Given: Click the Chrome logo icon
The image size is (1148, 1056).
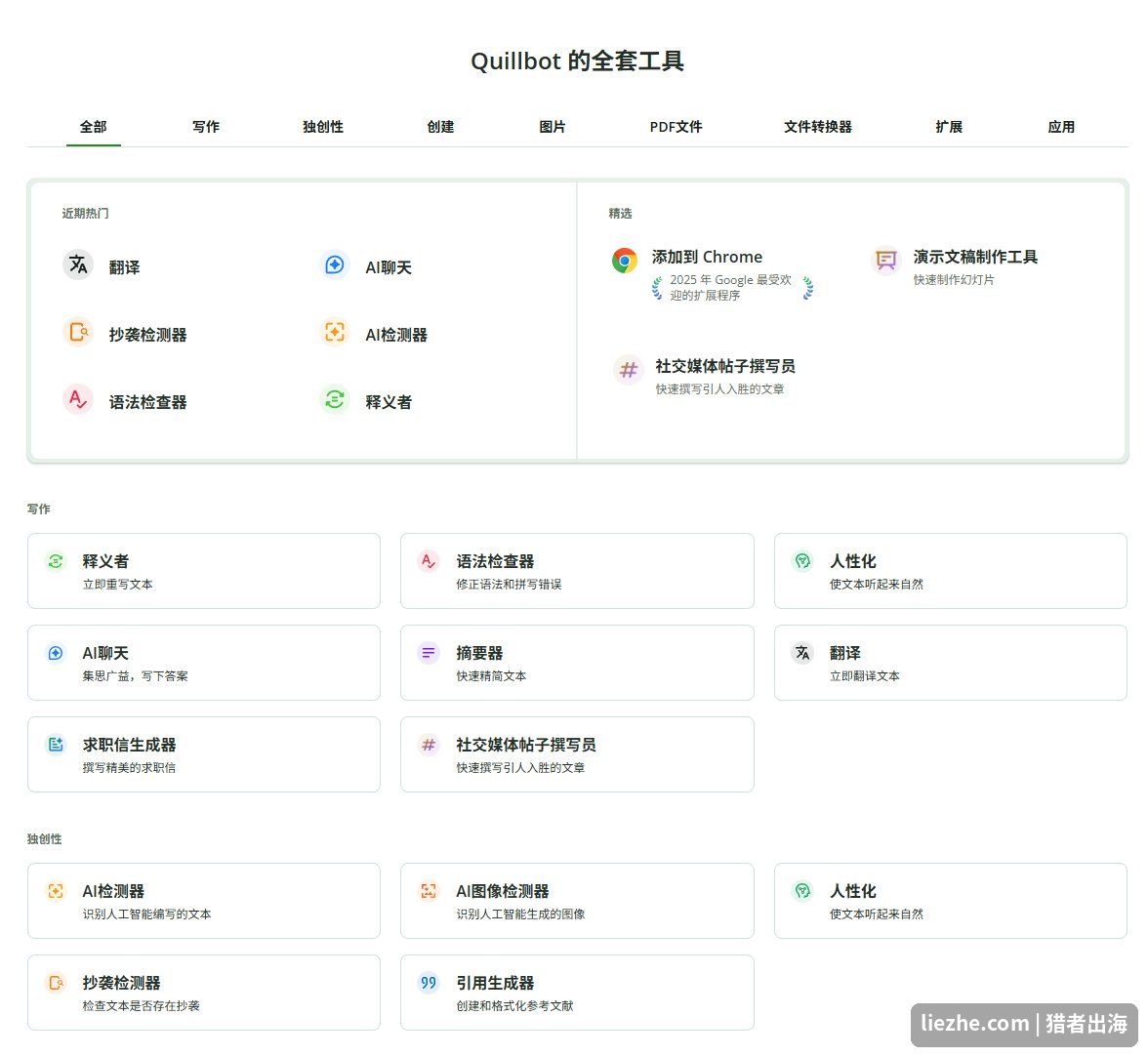Looking at the screenshot, I should click(625, 261).
